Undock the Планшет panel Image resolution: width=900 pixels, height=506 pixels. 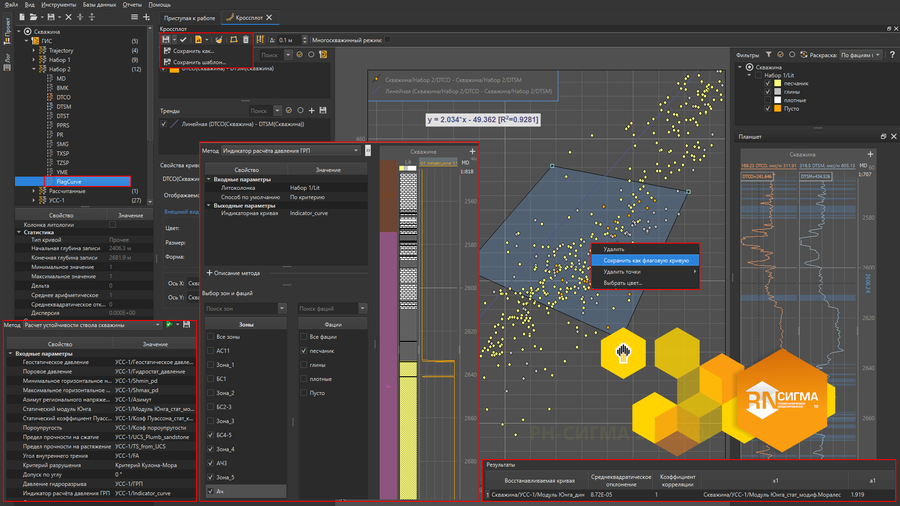(x=883, y=137)
